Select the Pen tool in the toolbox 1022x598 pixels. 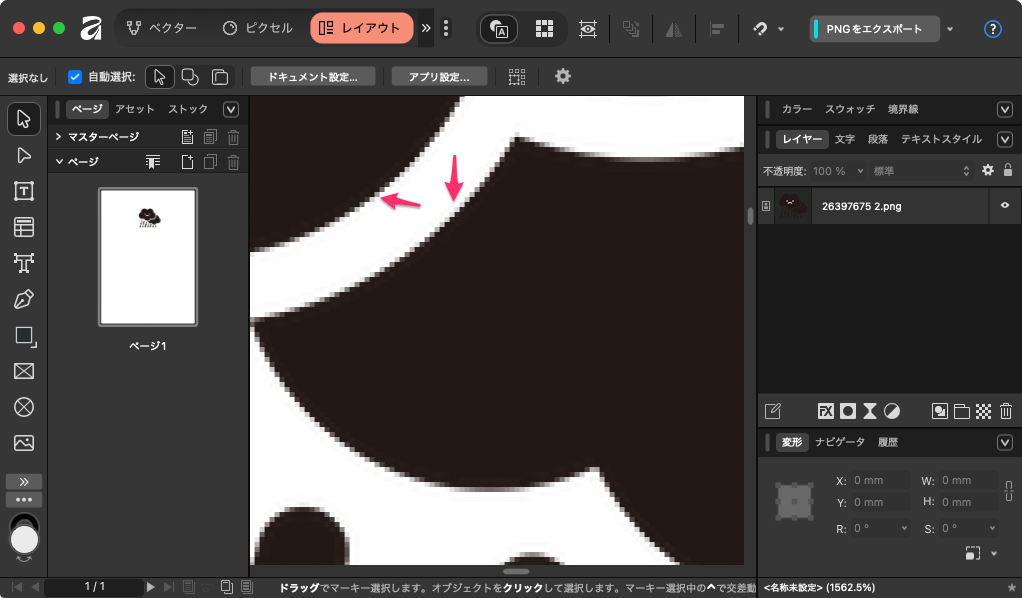(x=24, y=298)
